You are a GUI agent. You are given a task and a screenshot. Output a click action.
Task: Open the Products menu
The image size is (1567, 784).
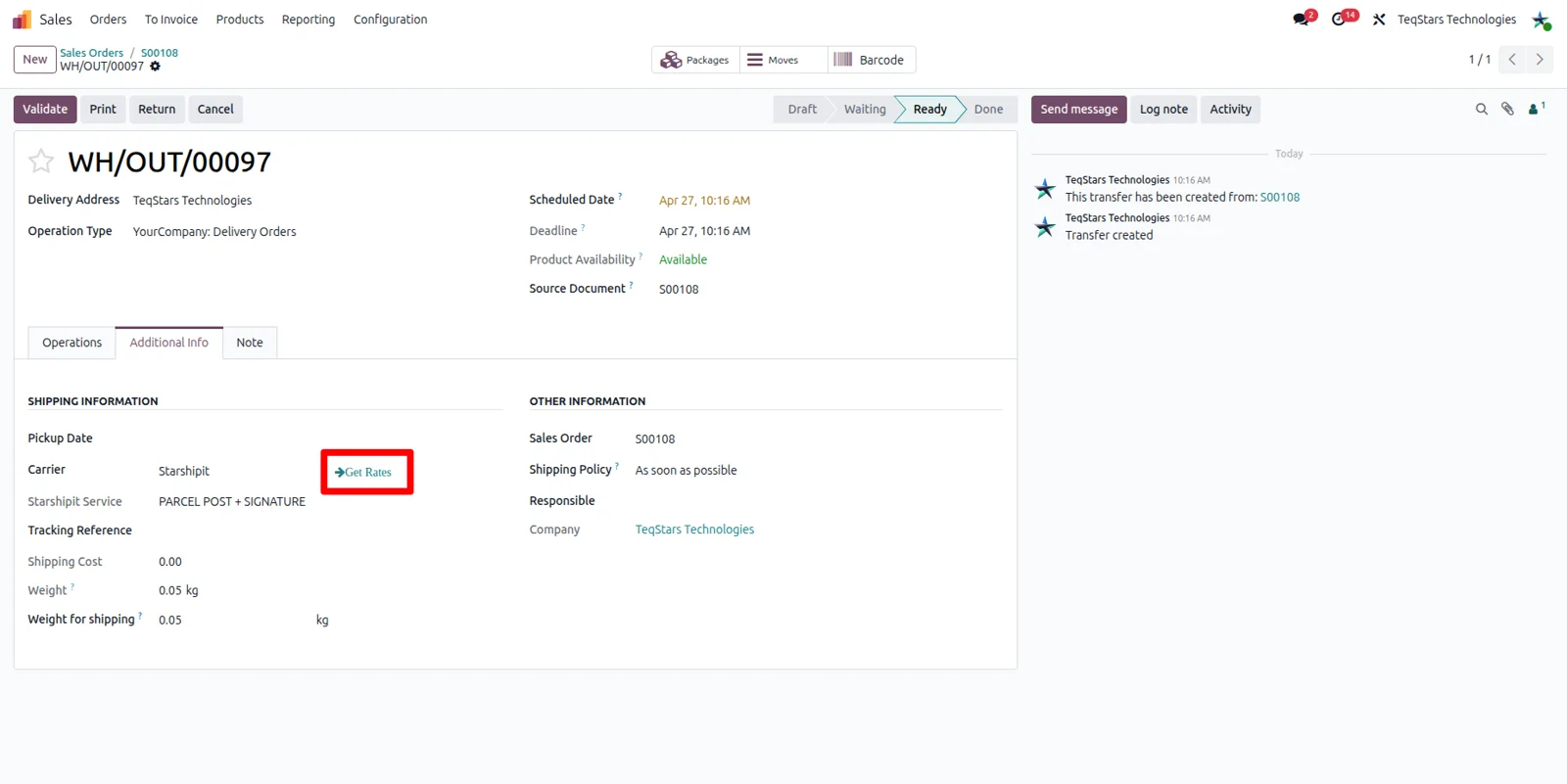[240, 20]
